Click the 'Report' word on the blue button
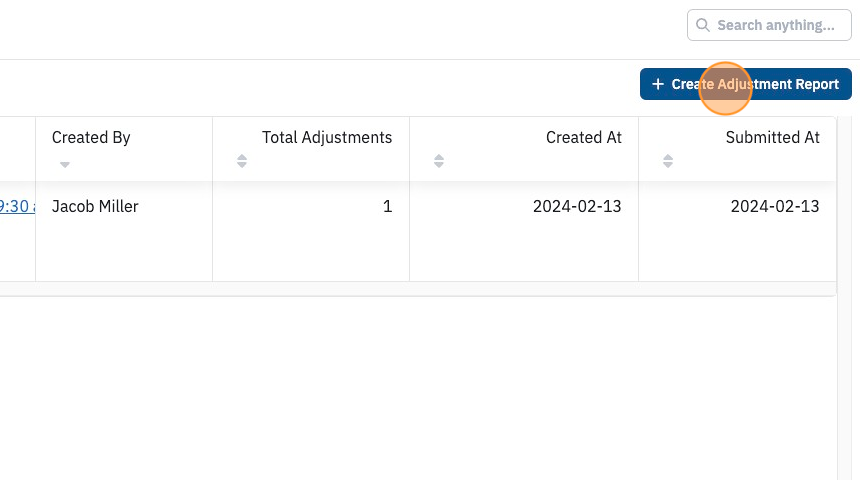The width and height of the screenshot is (860, 480). (817, 84)
